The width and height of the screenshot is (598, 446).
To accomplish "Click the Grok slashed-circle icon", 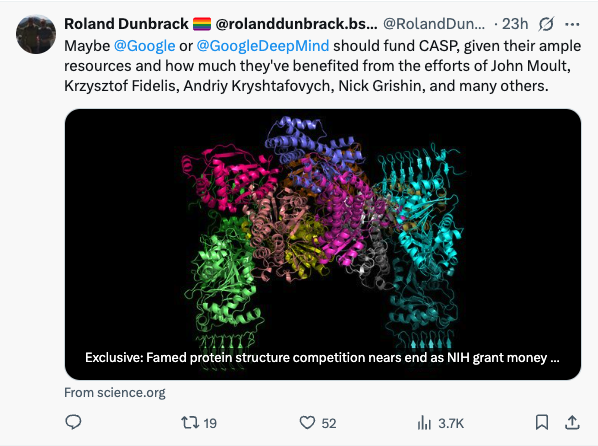I will (x=546, y=24).
